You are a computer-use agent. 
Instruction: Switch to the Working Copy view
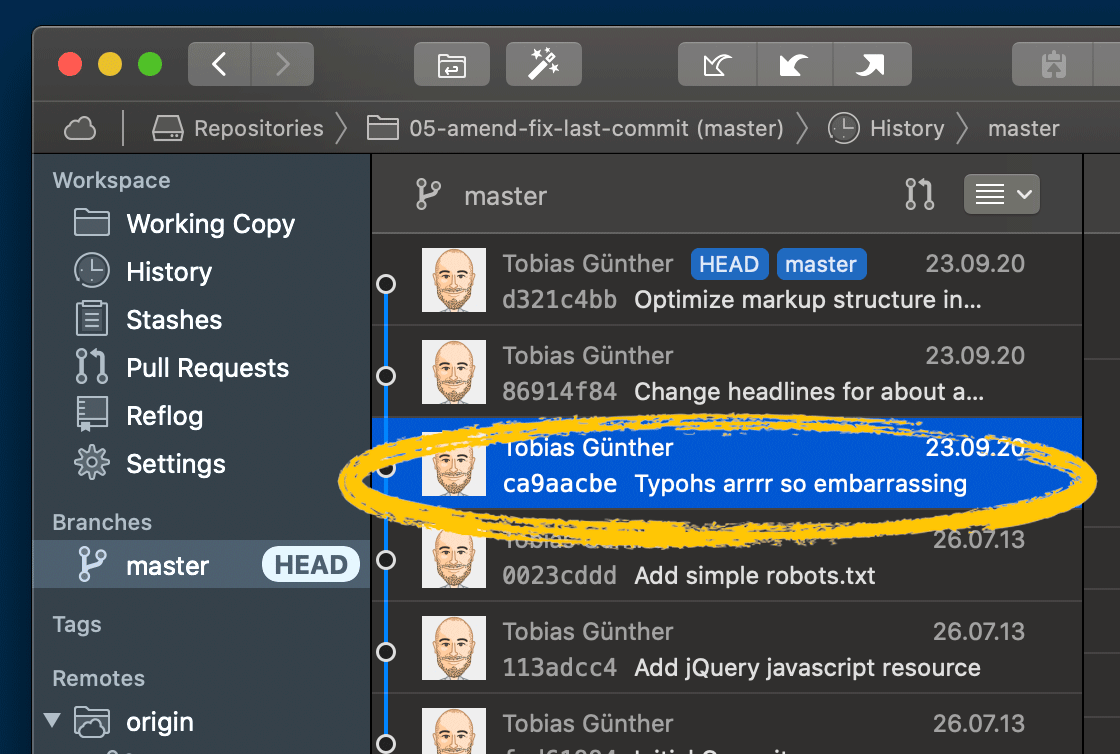pos(210,223)
